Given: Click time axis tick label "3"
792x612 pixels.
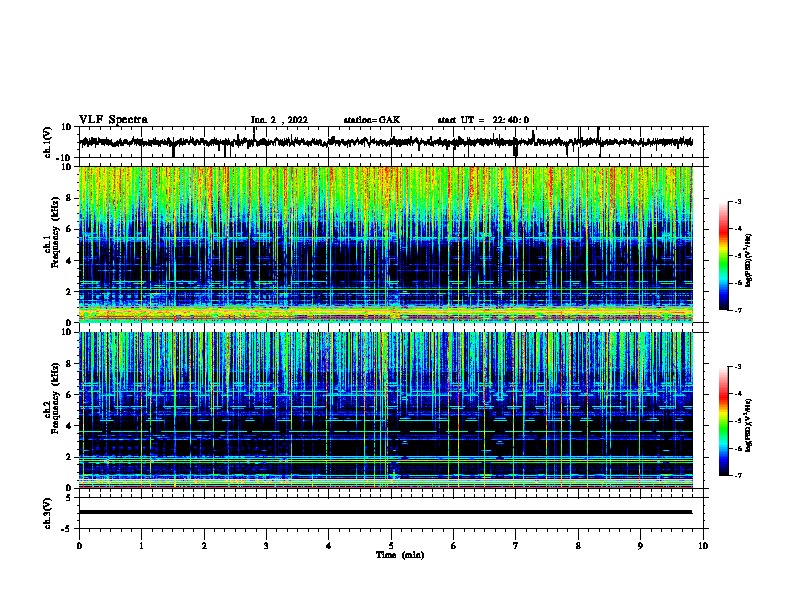Looking at the screenshot, I should point(266,546).
